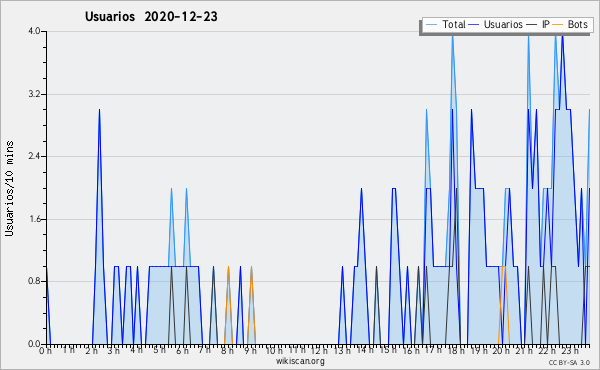Click the 4.0 y-axis value

point(34,31)
